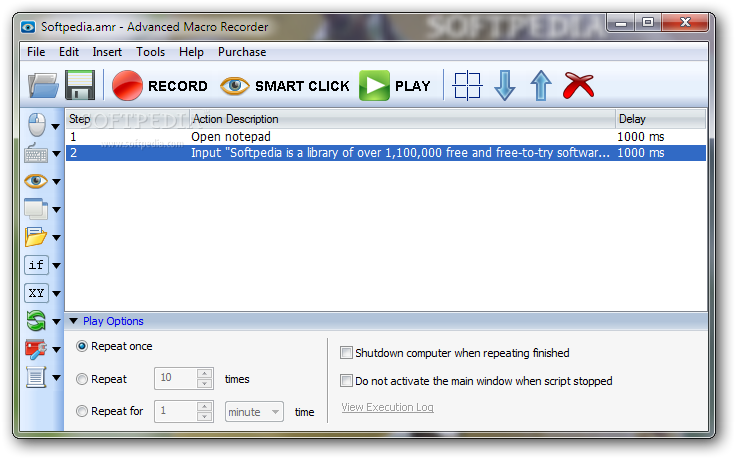Insert a smart click eye action in sidebar

click(36, 181)
